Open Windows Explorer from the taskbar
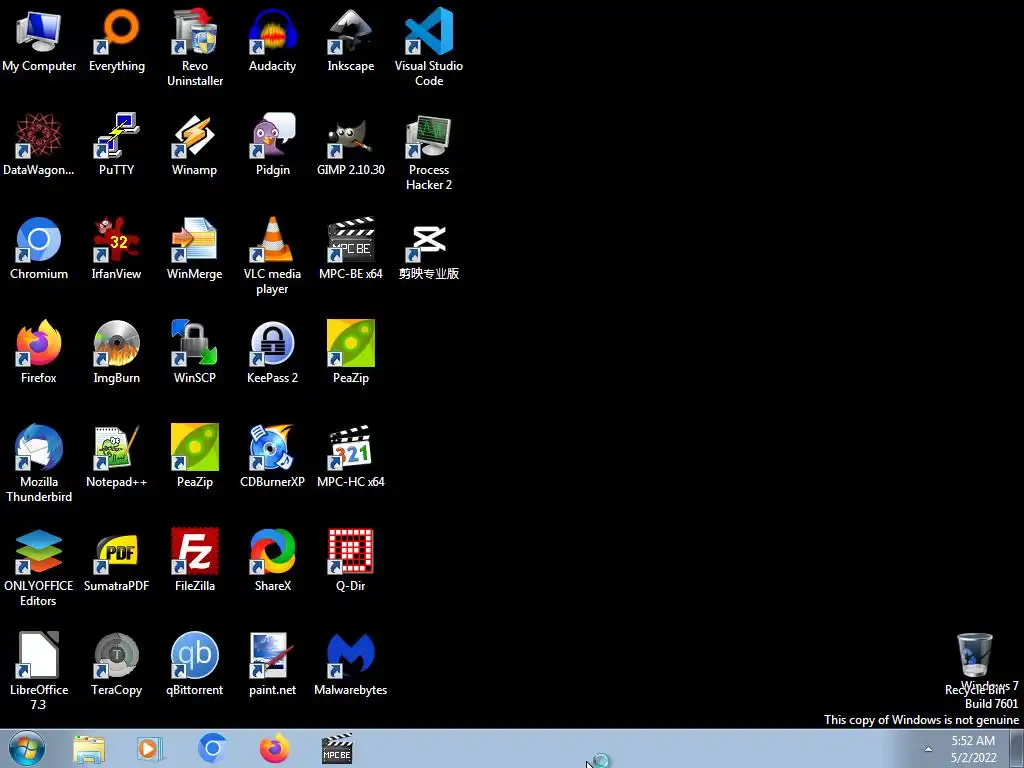 coord(89,749)
